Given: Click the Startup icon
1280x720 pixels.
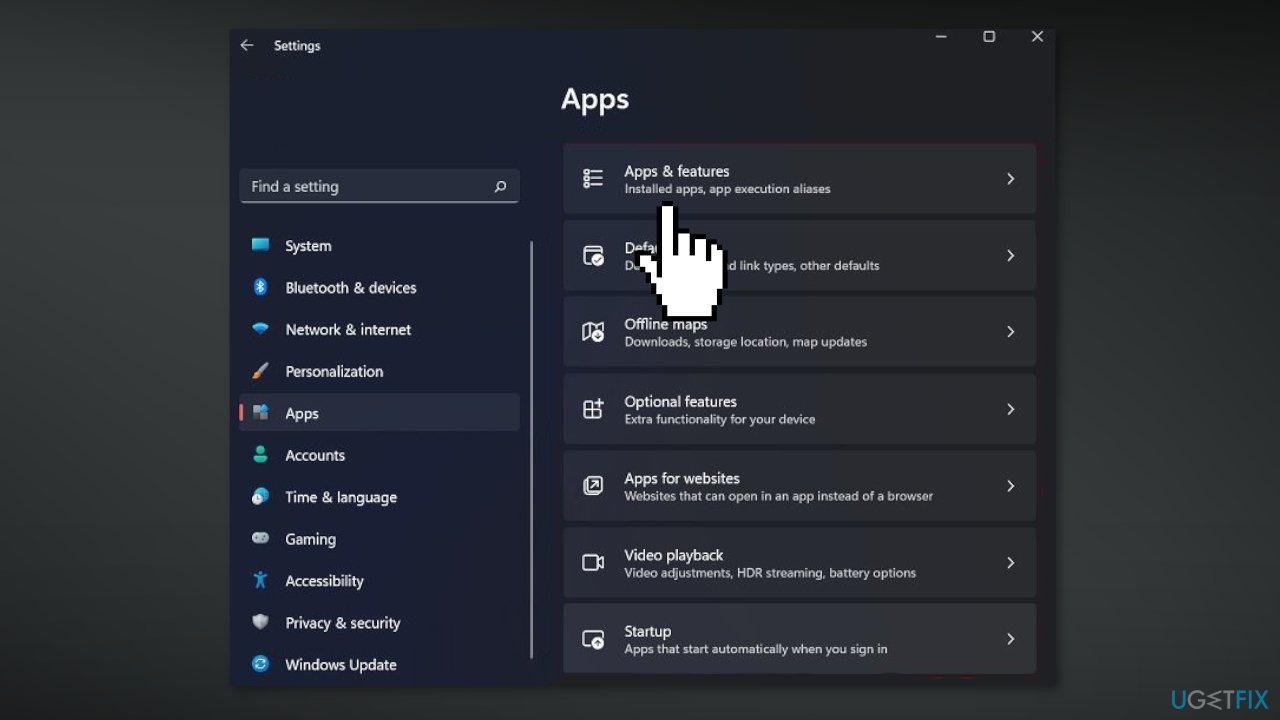Looking at the screenshot, I should coord(593,639).
